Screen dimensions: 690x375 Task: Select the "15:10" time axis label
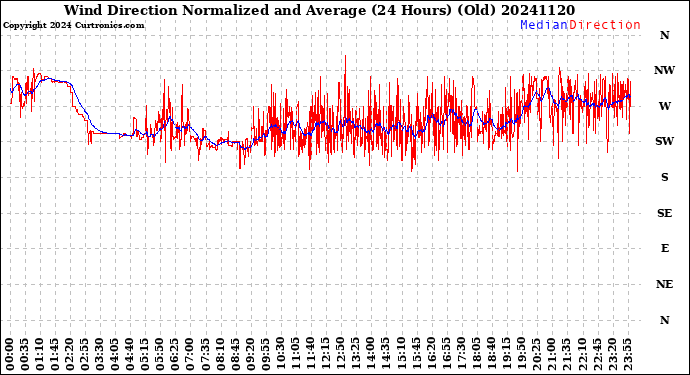tap(401, 354)
